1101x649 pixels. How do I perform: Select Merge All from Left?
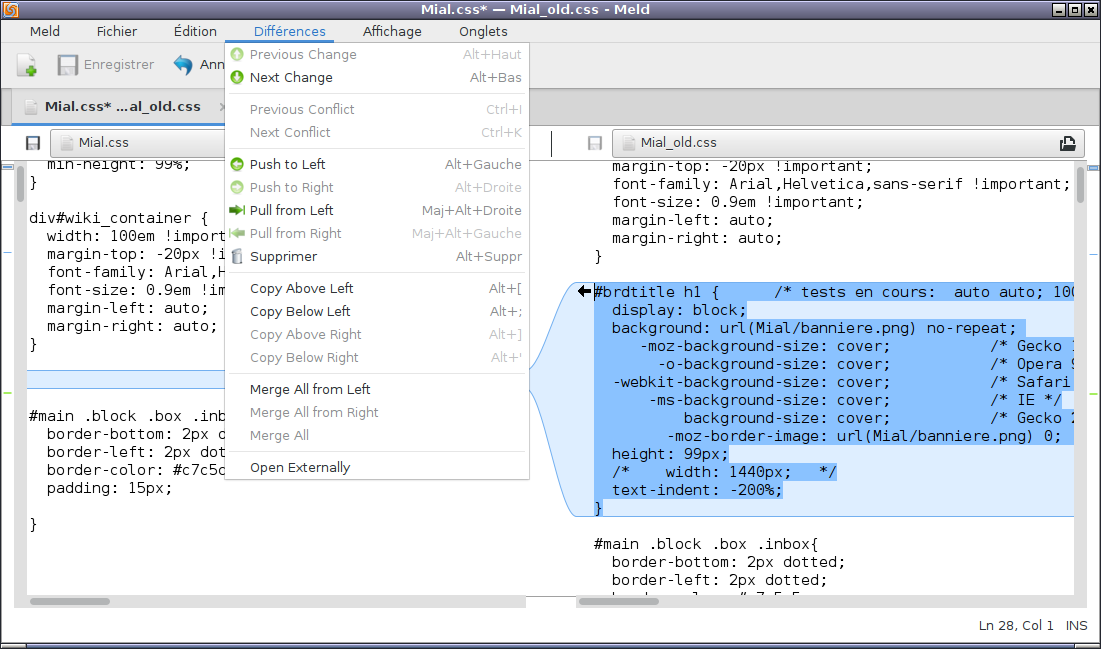click(310, 390)
